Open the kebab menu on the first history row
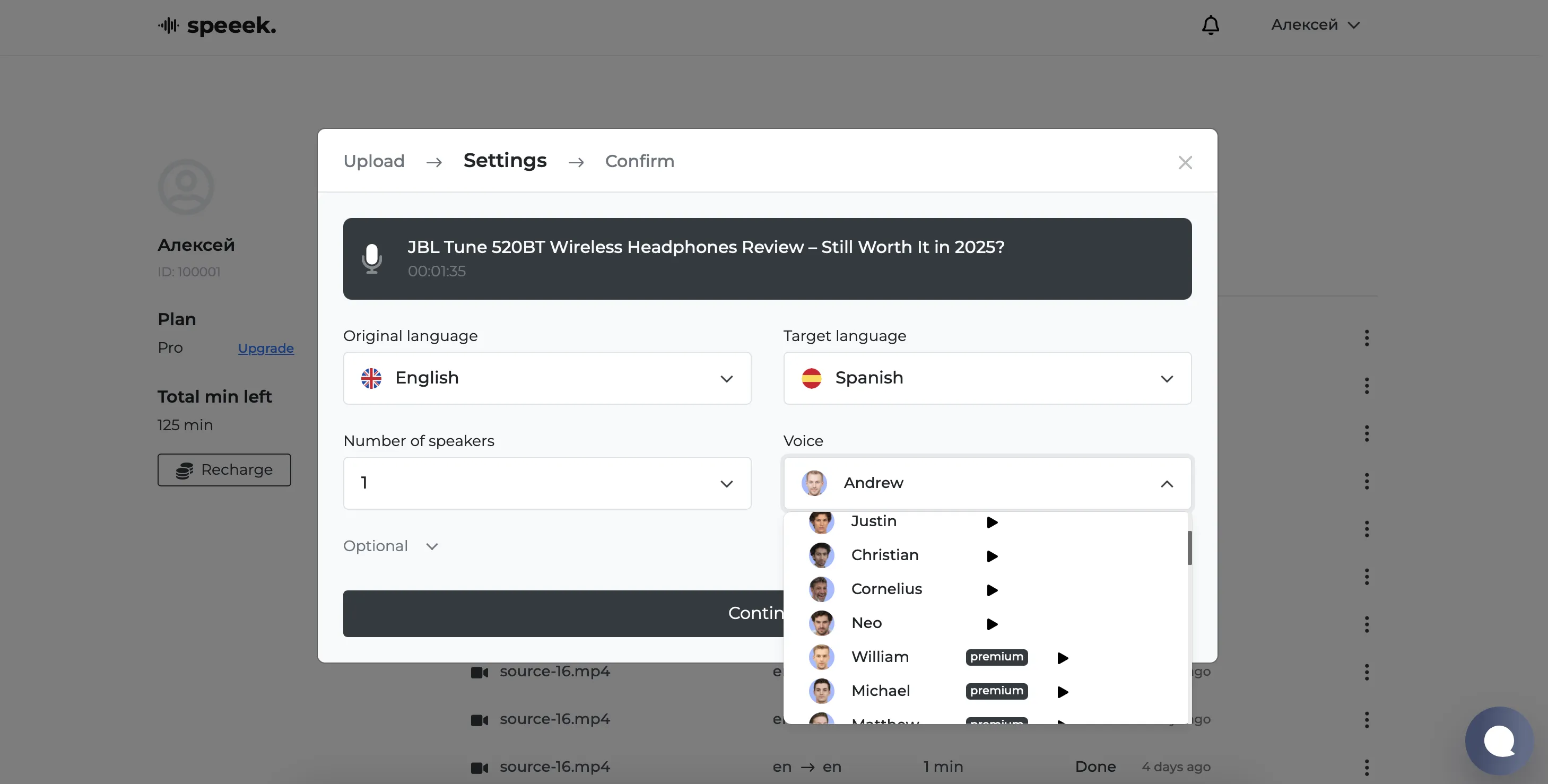The height and width of the screenshot is (784, 1548). [x=1367, y=338]
